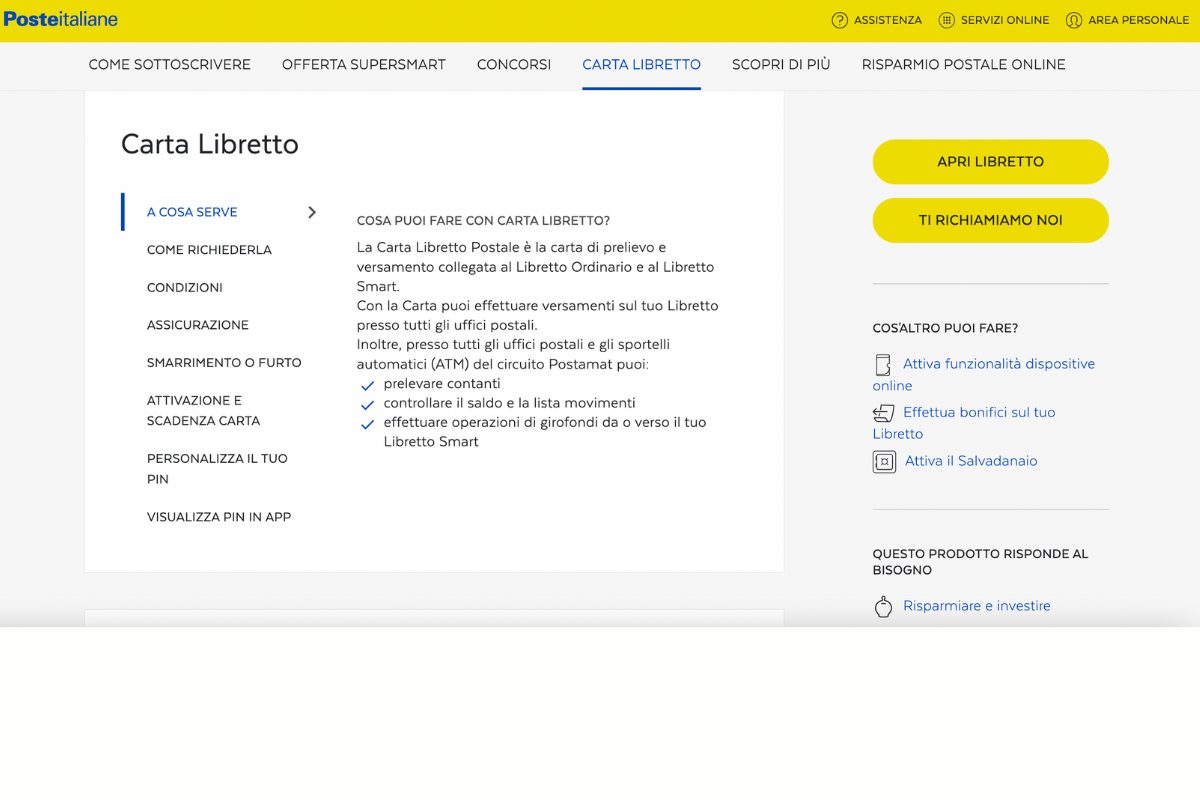Click the Cos'altro puoi fare? heading
1200x800 pixels.
(945, 328)
